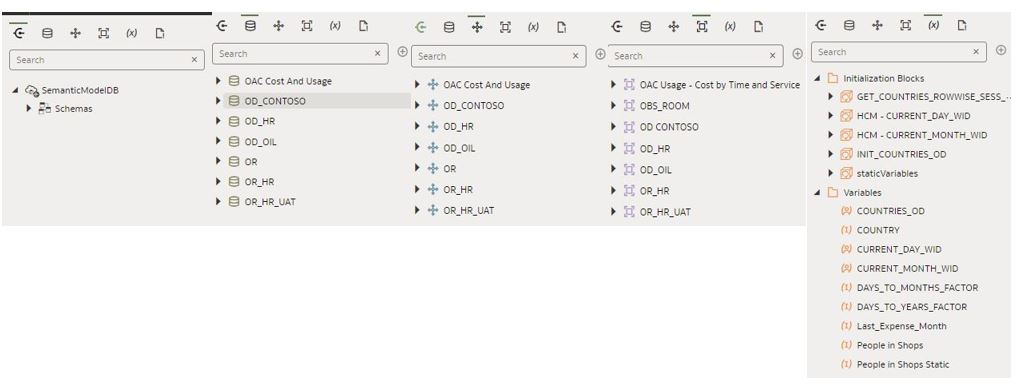Select the COUNTRIES_OD variable
Image resolution: width=1022 pixels, height=385 pixels.
(890, 211)
